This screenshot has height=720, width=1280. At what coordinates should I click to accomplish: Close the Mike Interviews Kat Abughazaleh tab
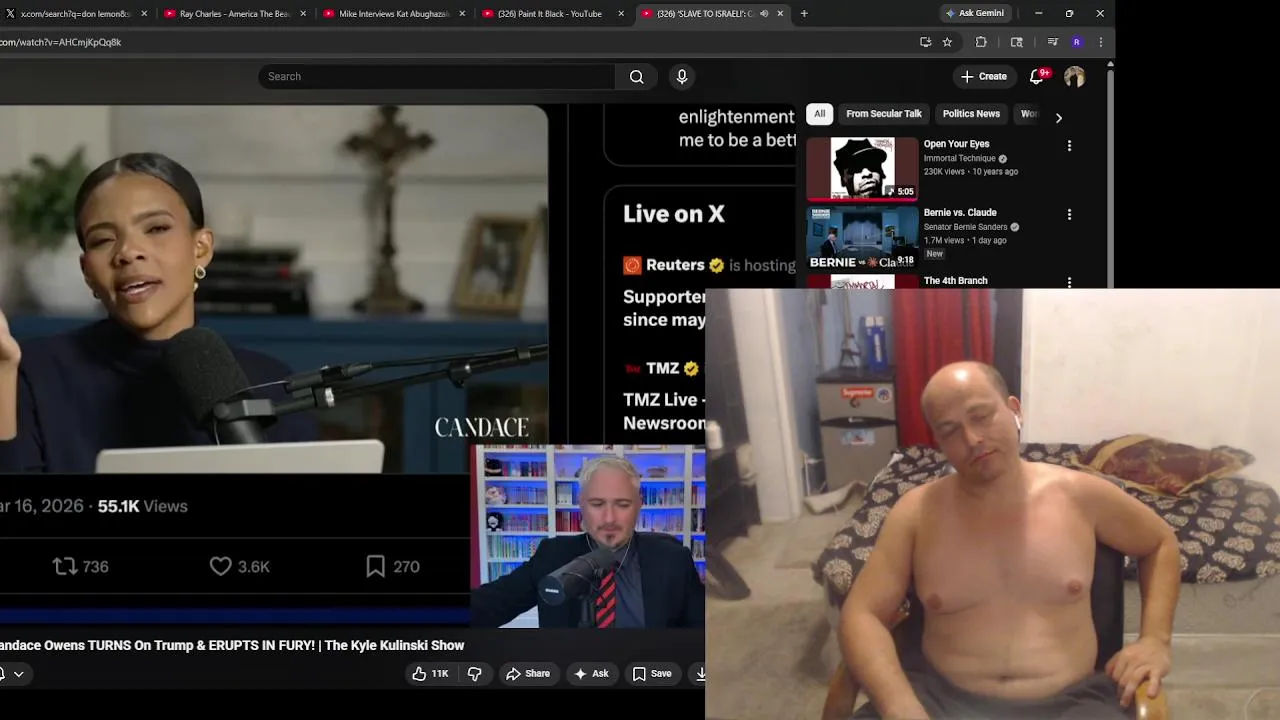[462, 14]
